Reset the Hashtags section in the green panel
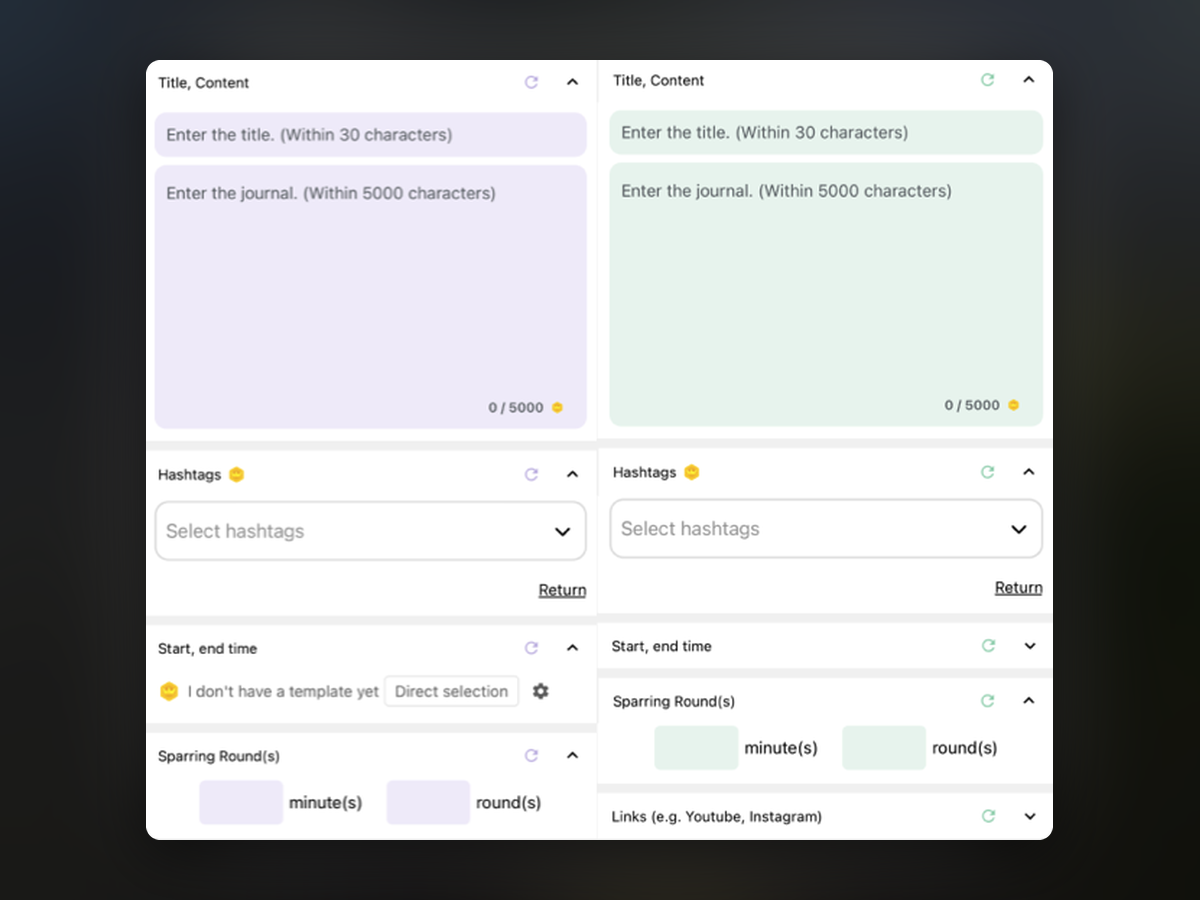 point(987,472)
